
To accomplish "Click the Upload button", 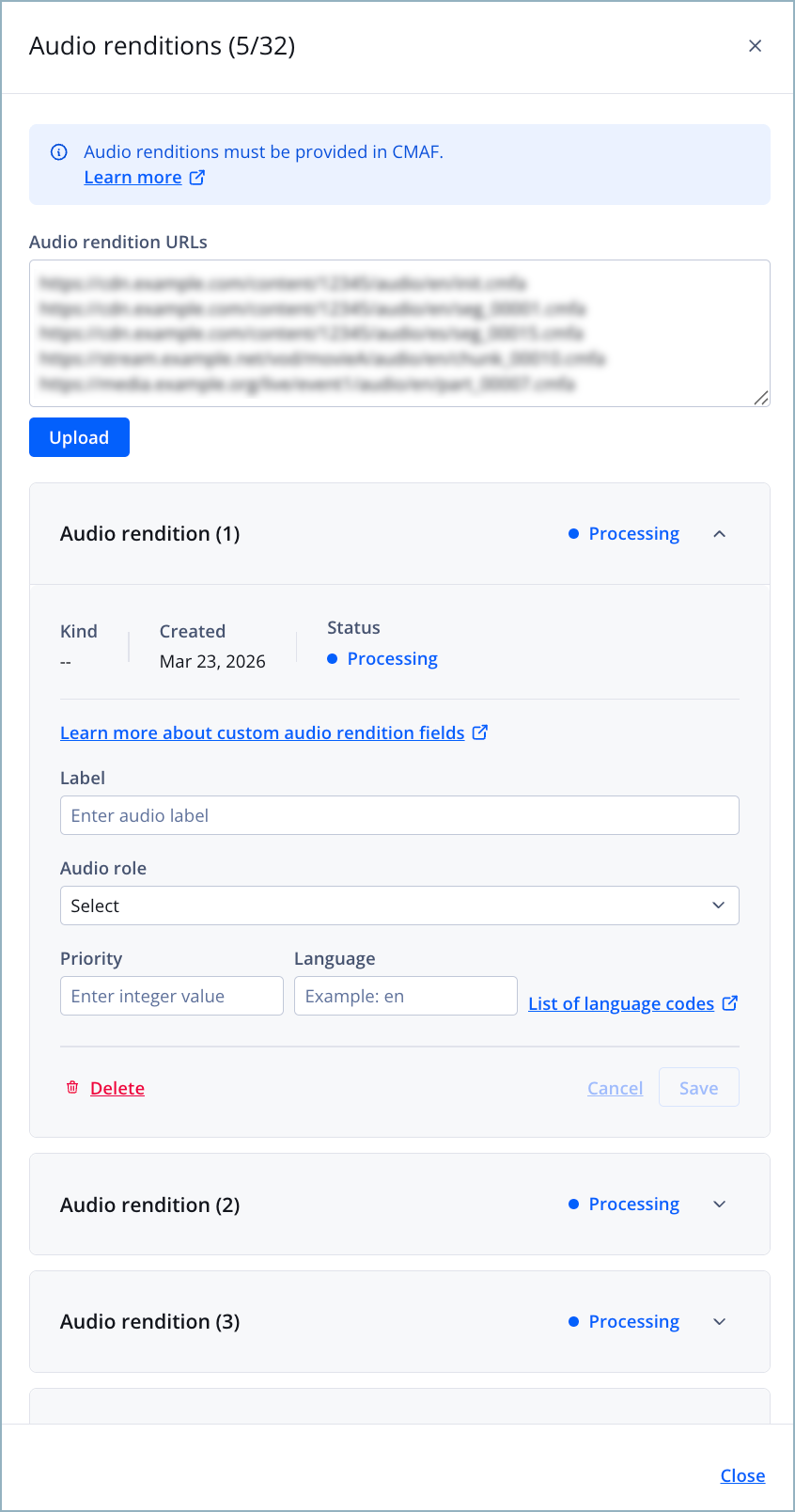I will (79, 437).
